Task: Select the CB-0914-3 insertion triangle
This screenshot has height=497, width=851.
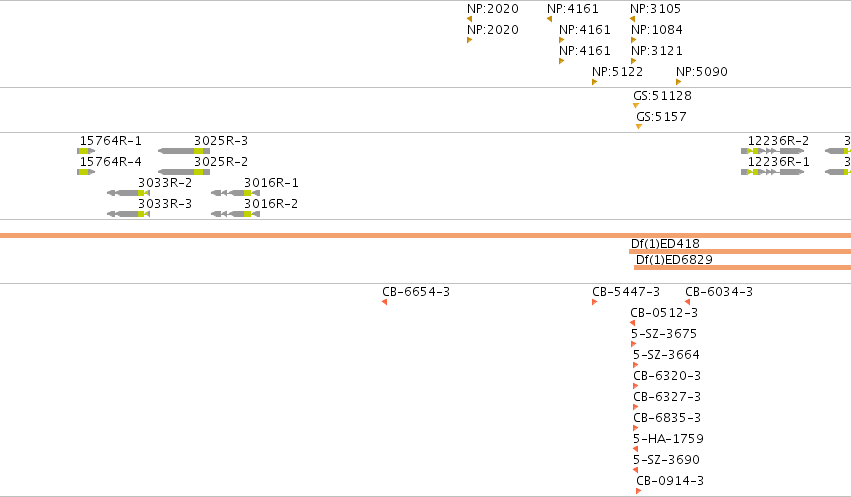Action: pos(638,491)
